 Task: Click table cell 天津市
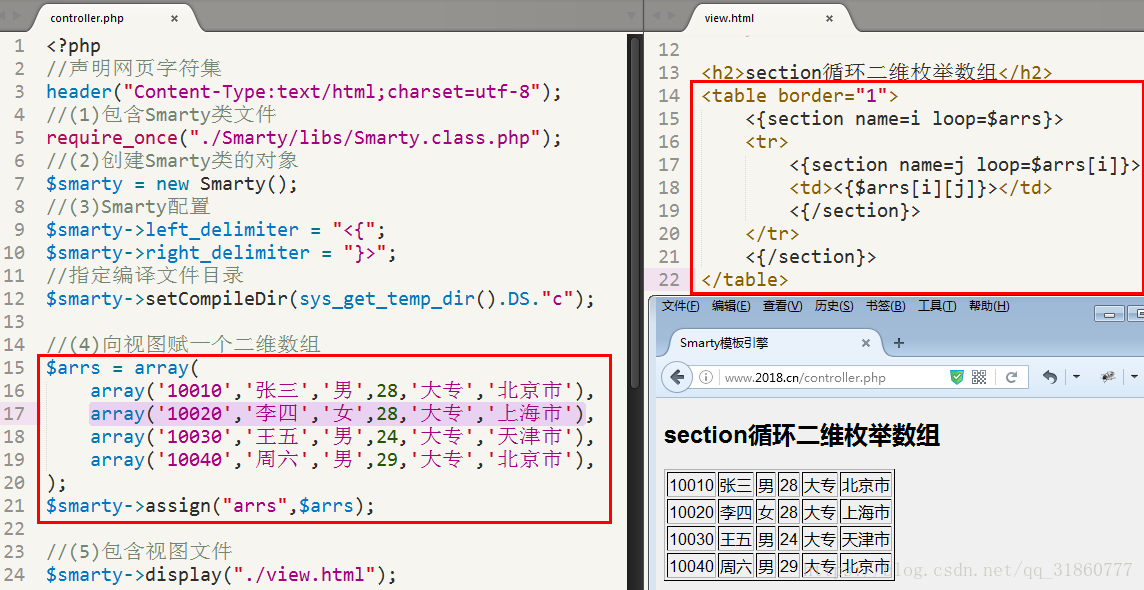click(x=866, y=539)
